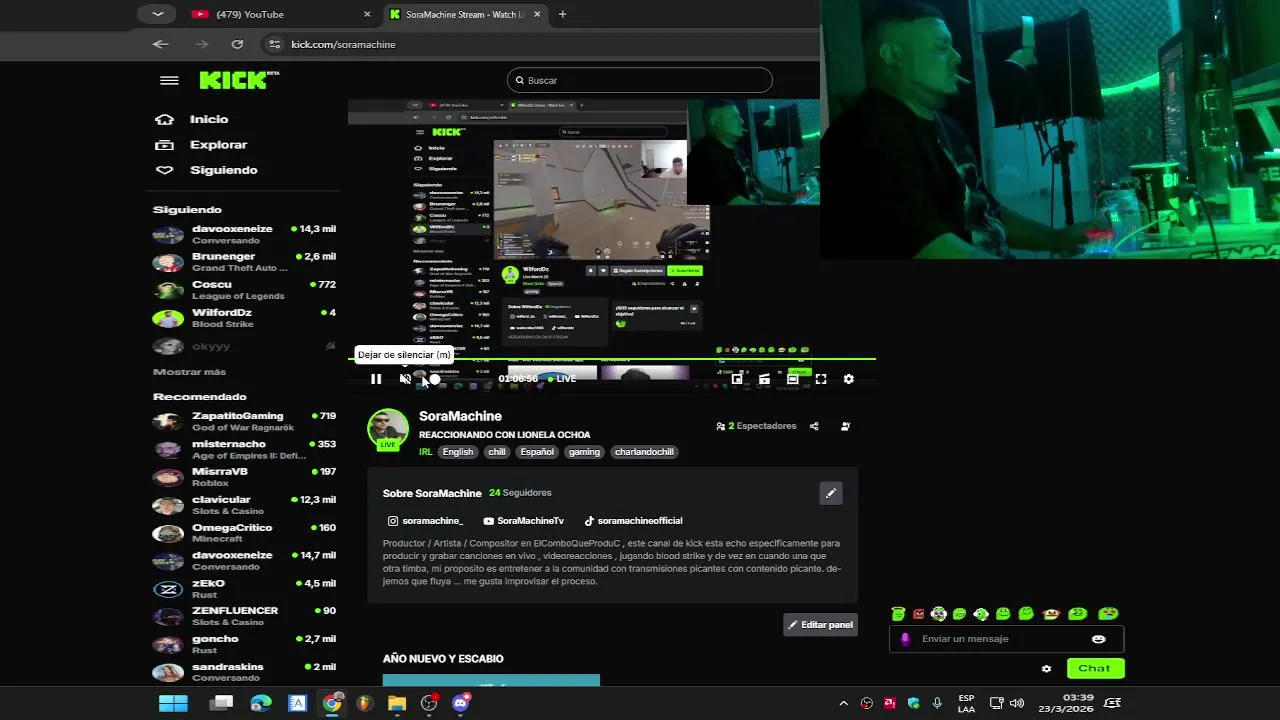1280x720 pixels.
Task: Open chat settings gear icon
Action: coord(1047,669)
